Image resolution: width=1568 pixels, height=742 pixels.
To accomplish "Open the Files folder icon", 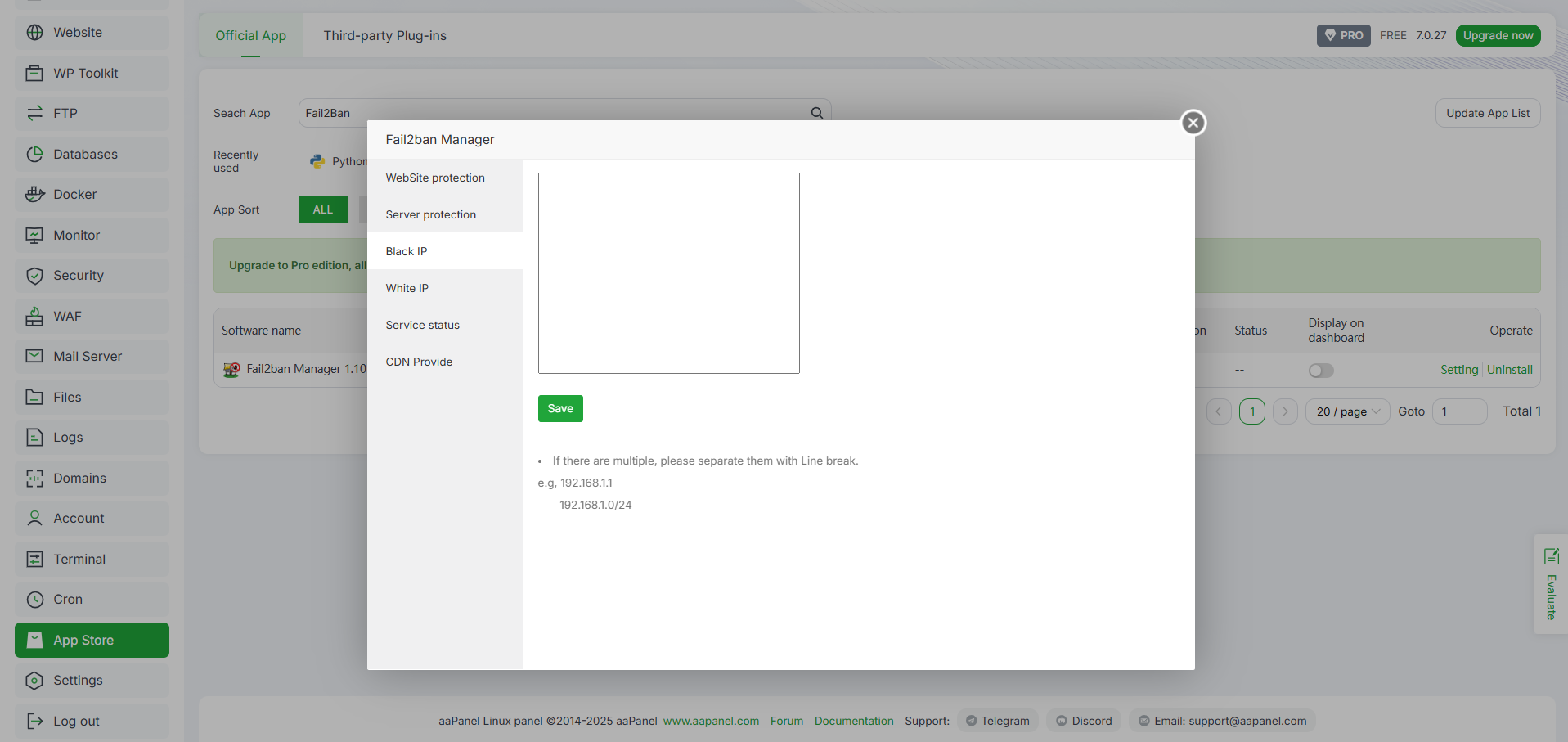I will pos(34,397).
